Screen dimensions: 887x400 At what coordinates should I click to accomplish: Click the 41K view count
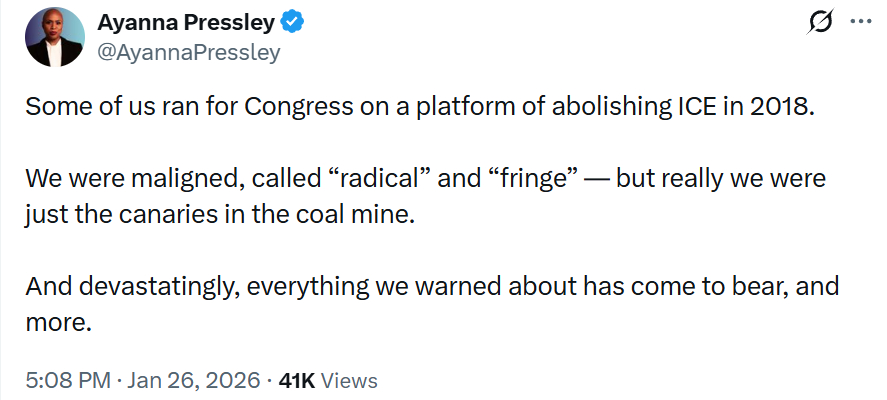tap(297, 380)
